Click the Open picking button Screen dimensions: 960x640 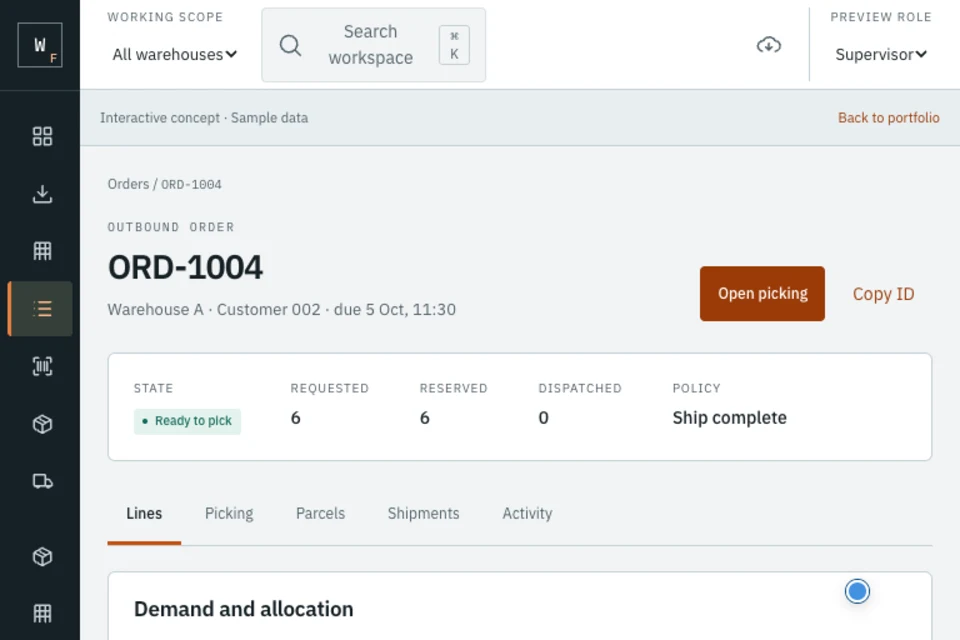[x=762, y=293]
